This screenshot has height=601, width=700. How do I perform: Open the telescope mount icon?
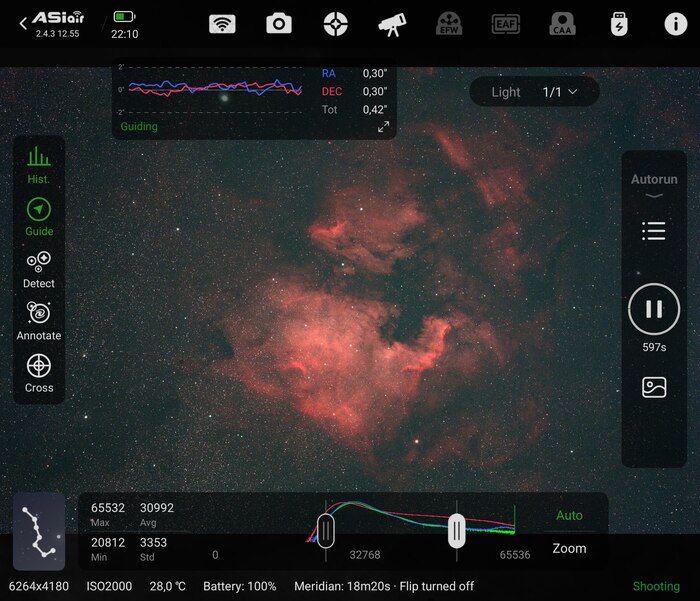pyautogui.click(x=392, y=25)
